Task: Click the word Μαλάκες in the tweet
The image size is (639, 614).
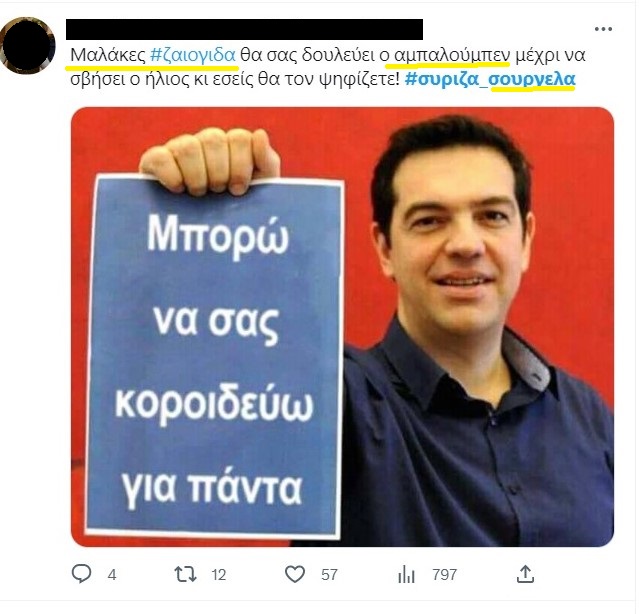Action: pos(108,55)
